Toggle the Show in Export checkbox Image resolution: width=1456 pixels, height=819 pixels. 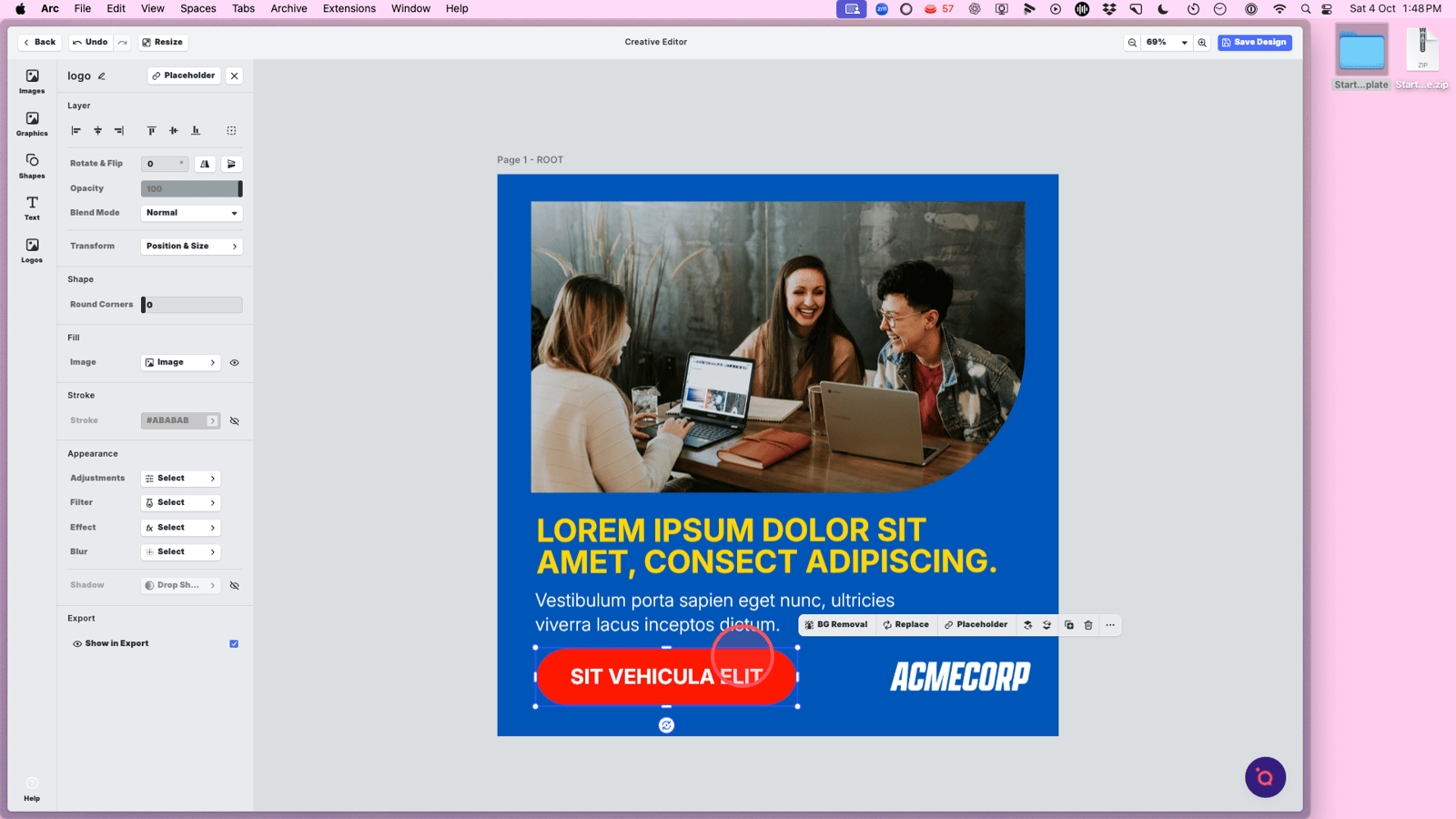(234, 644)
